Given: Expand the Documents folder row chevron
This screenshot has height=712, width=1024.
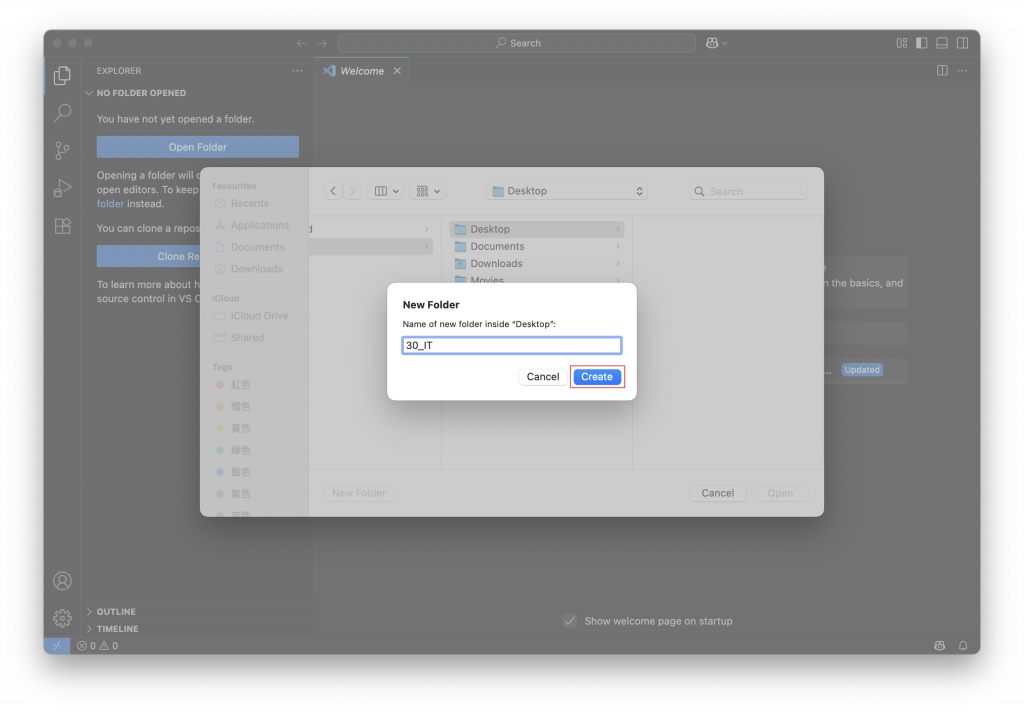Looking at the screenshot, I should pos(617,246).
